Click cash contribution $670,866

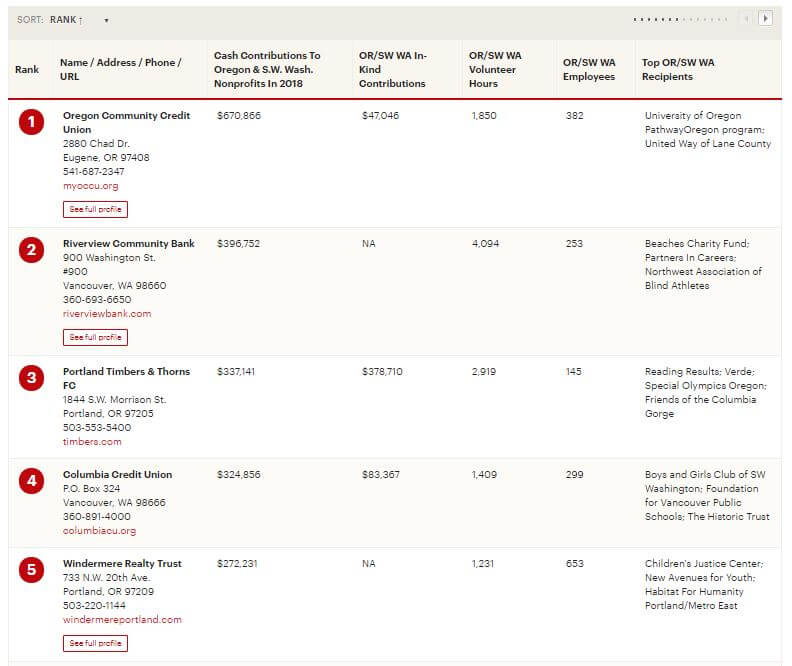[x=239, y=116]
